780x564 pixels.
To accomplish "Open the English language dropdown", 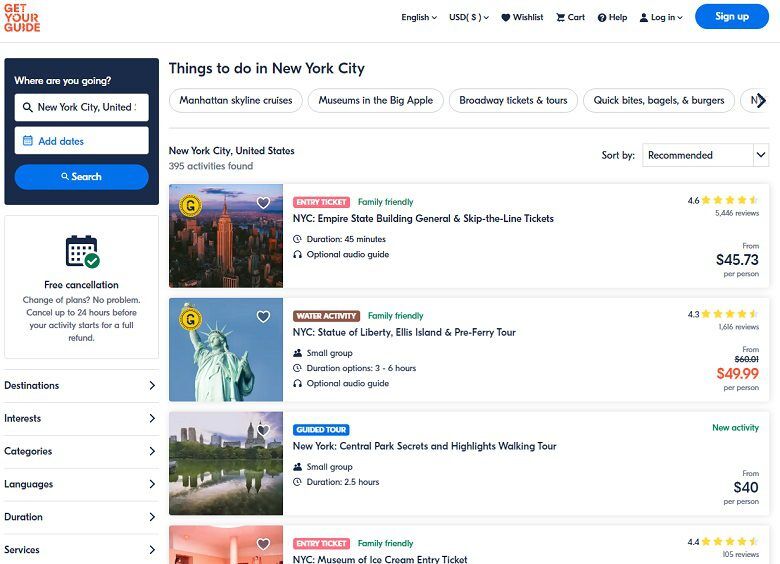I will [x=419, y=17].
